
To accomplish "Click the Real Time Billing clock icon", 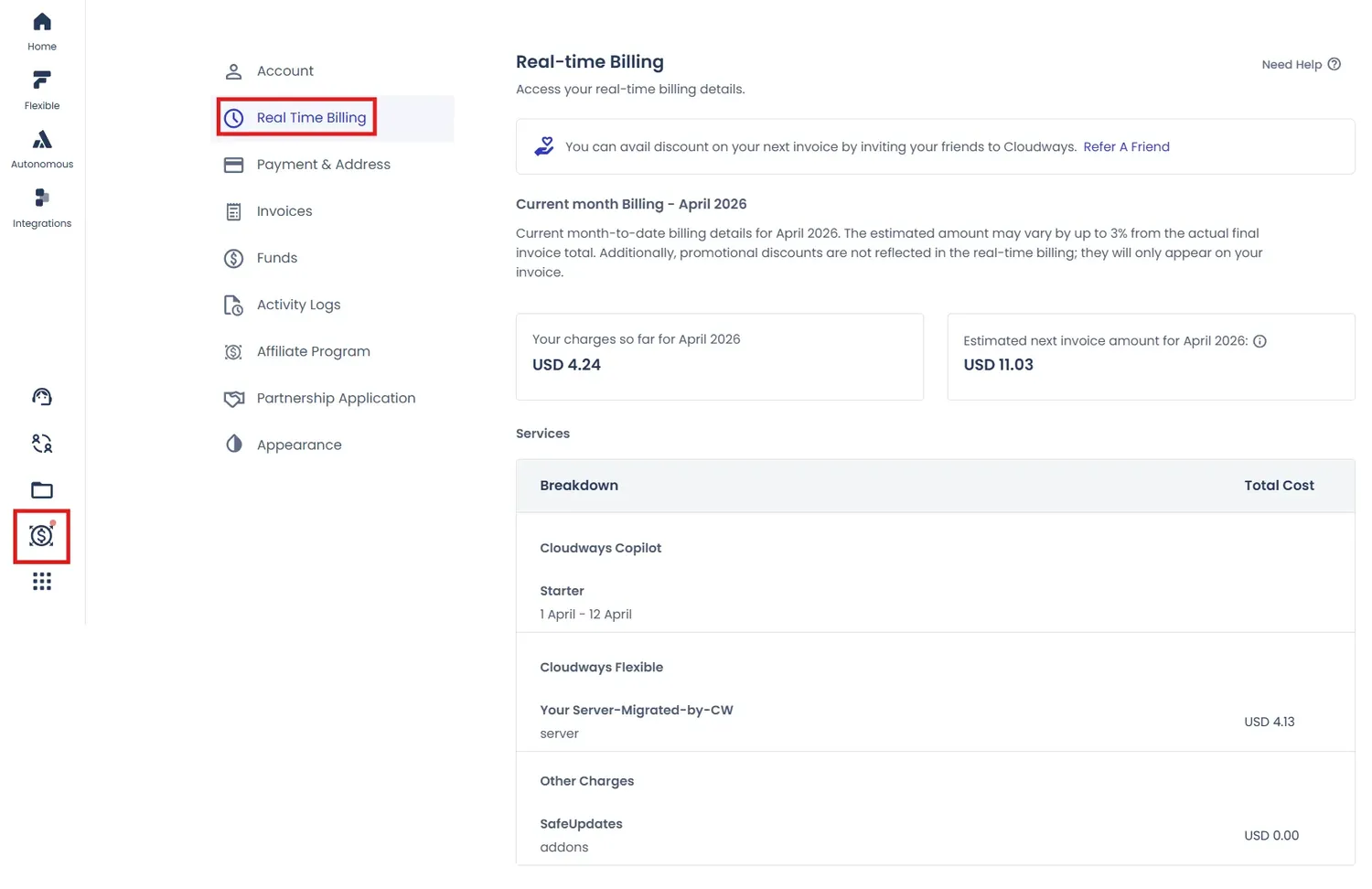I will tap(234, 118).
